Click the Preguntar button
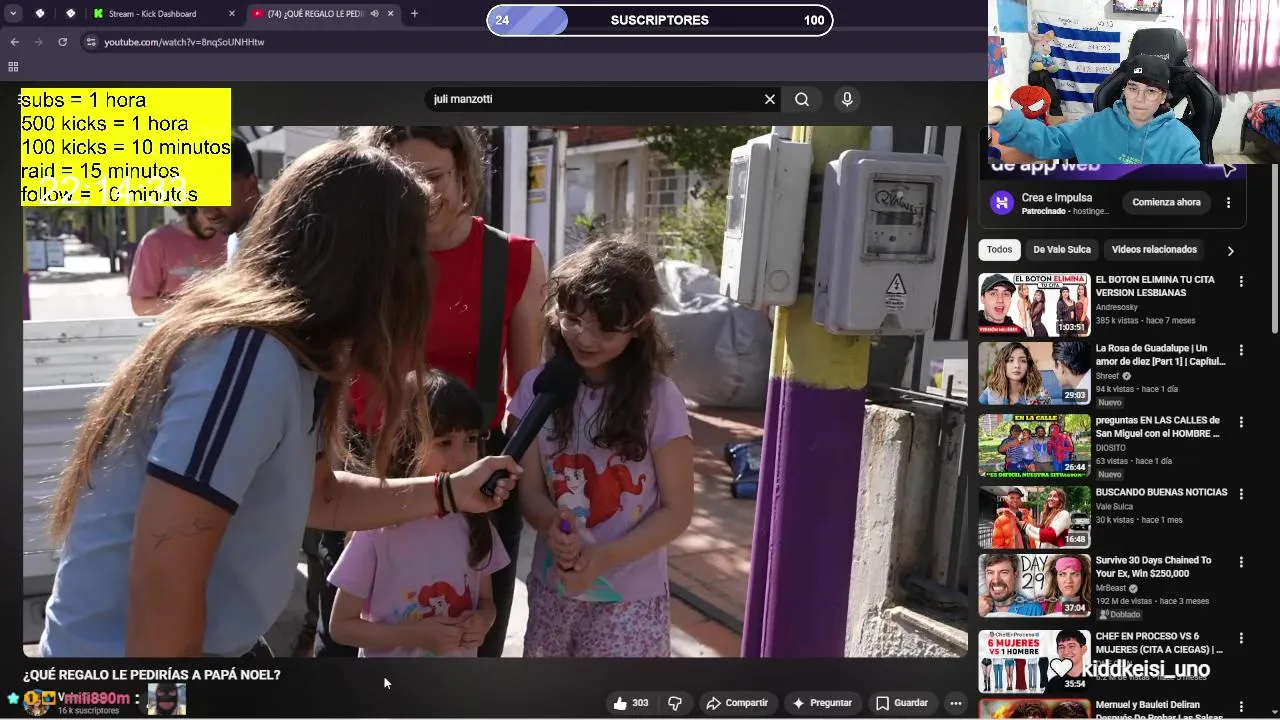The height and width of the screenshot is (720, 1280). [x=821, y=703]
